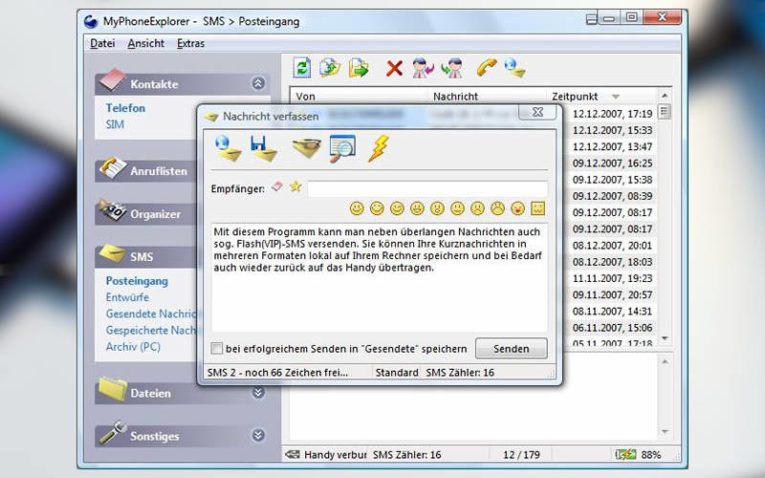Open the Ansicht menu
This screenshot has height=478, width=765.
point(146,43)
